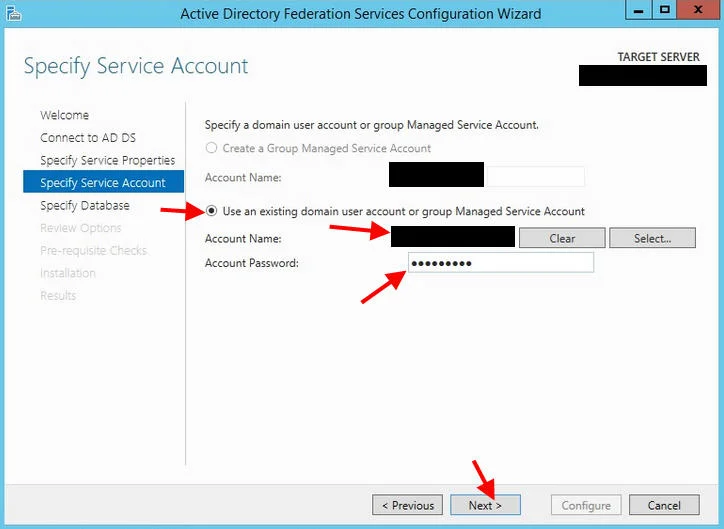Click the Clear button
The height and width of the screenshot is (529, 724).
coord(562,238)
